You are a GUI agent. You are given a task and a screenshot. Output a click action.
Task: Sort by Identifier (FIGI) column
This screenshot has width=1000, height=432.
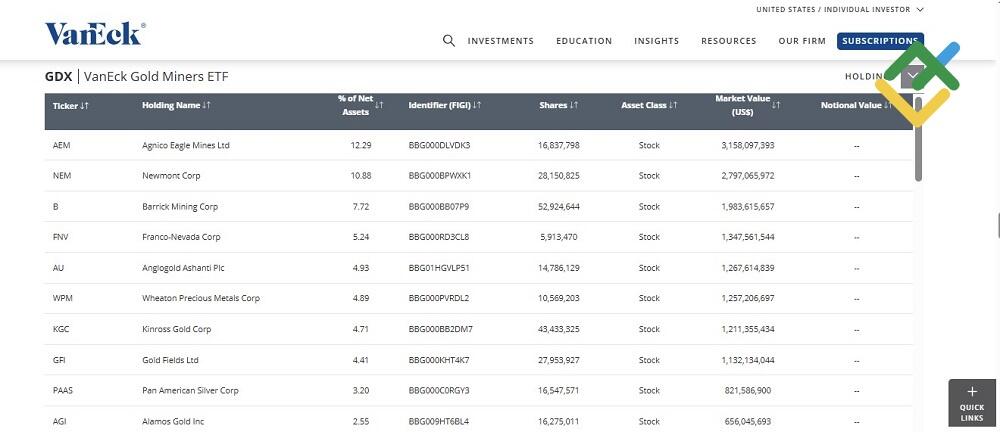tap(445, 105)
